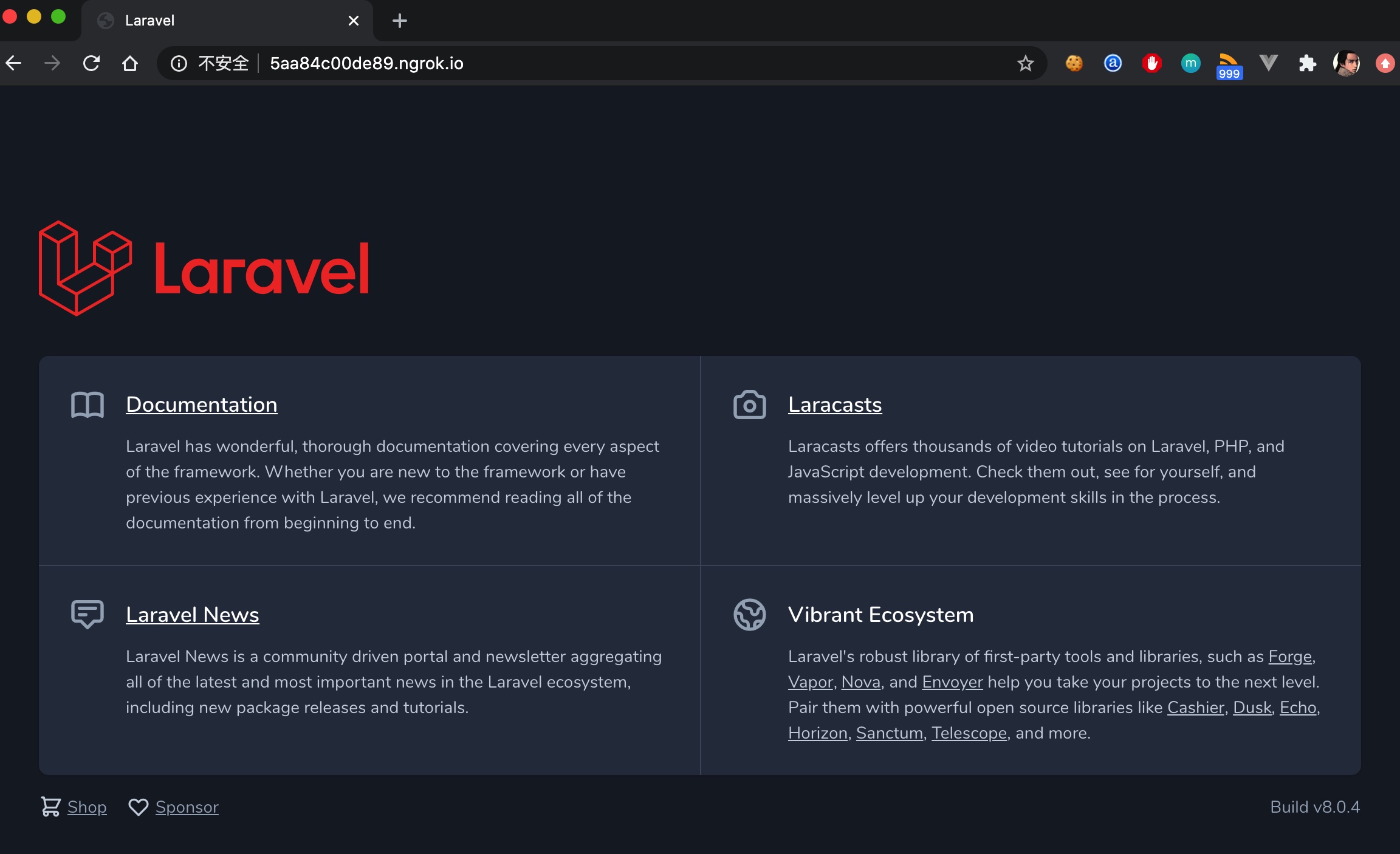Image resolution: width=1400 pixels, height=854 pixels.
Task: Open the blue circled 'a' extension
Action: pyautogui.click(x=1113, y=63)
